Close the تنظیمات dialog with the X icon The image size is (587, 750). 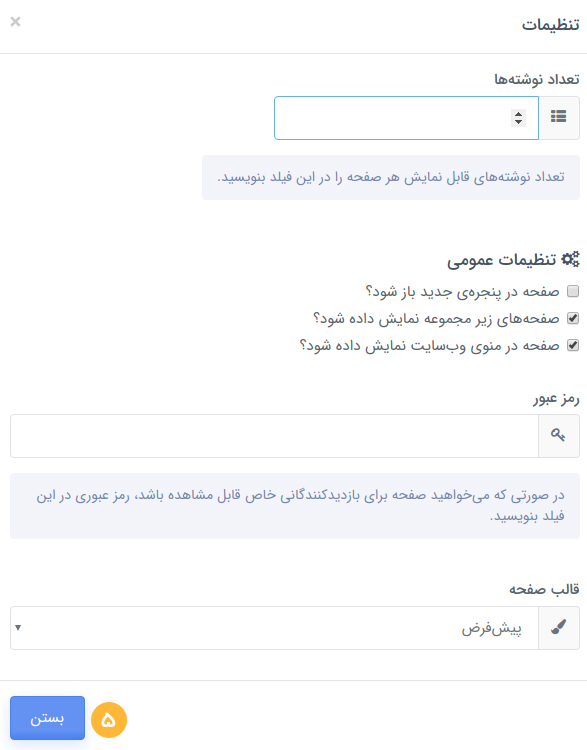(15, 22)
